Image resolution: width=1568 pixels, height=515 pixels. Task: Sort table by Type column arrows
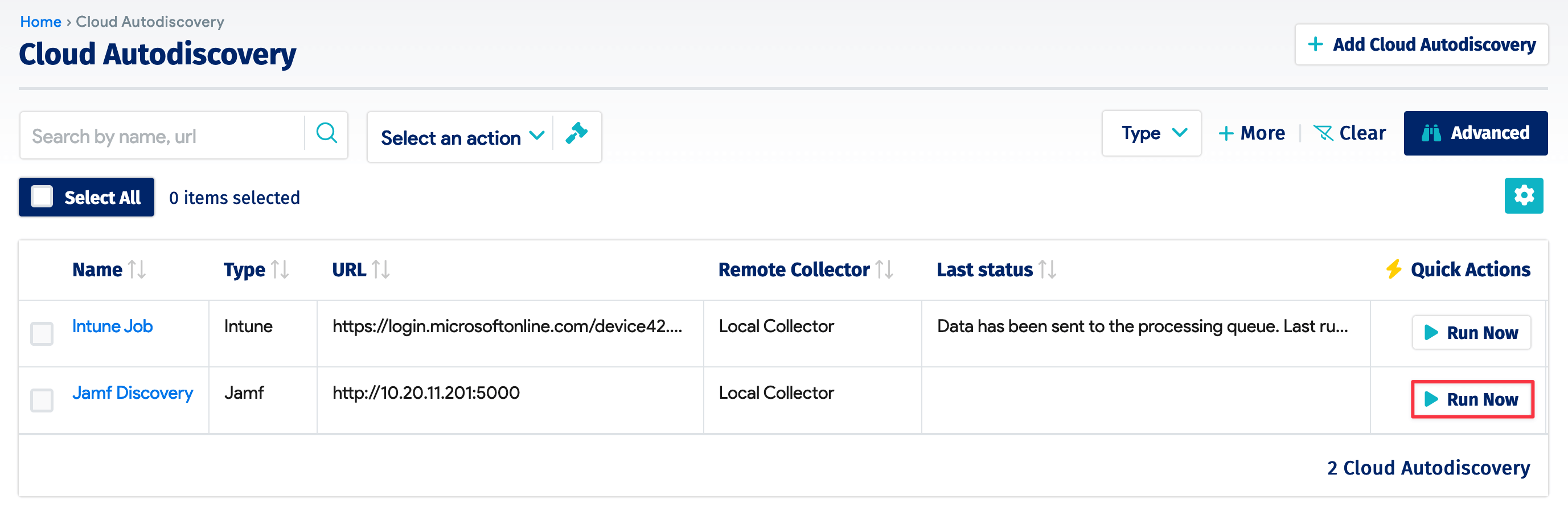point(280,269)
